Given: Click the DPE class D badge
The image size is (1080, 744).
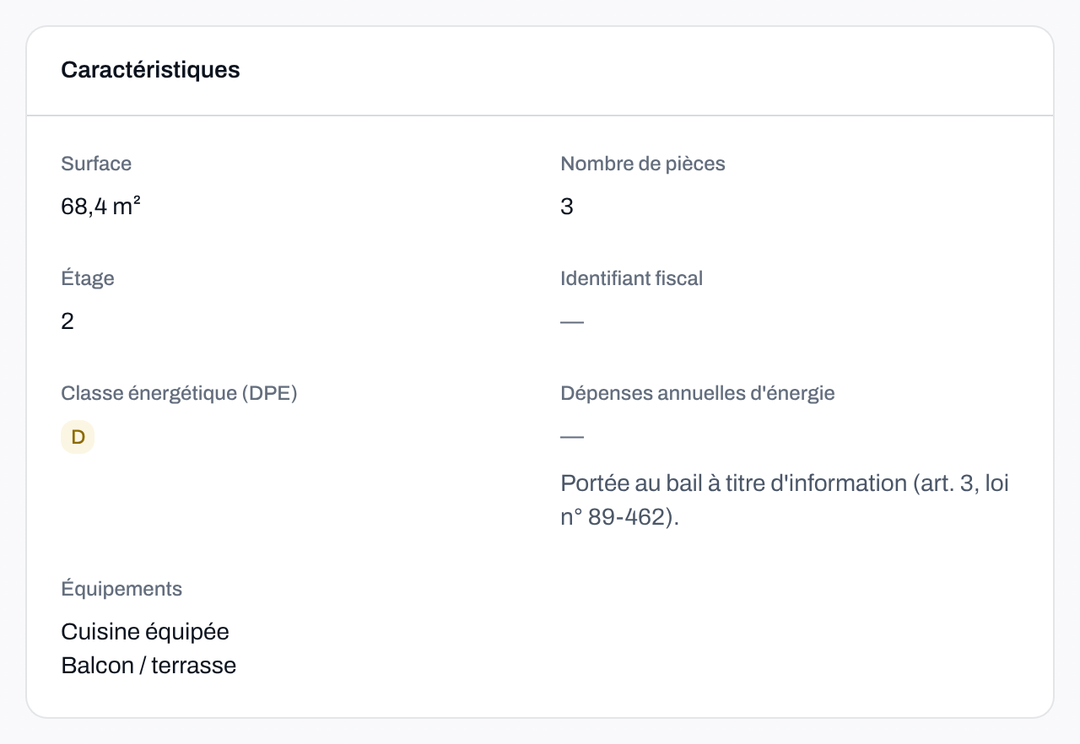Looking at the screenshot, I should pyautogui.click(x=78, y=437).
